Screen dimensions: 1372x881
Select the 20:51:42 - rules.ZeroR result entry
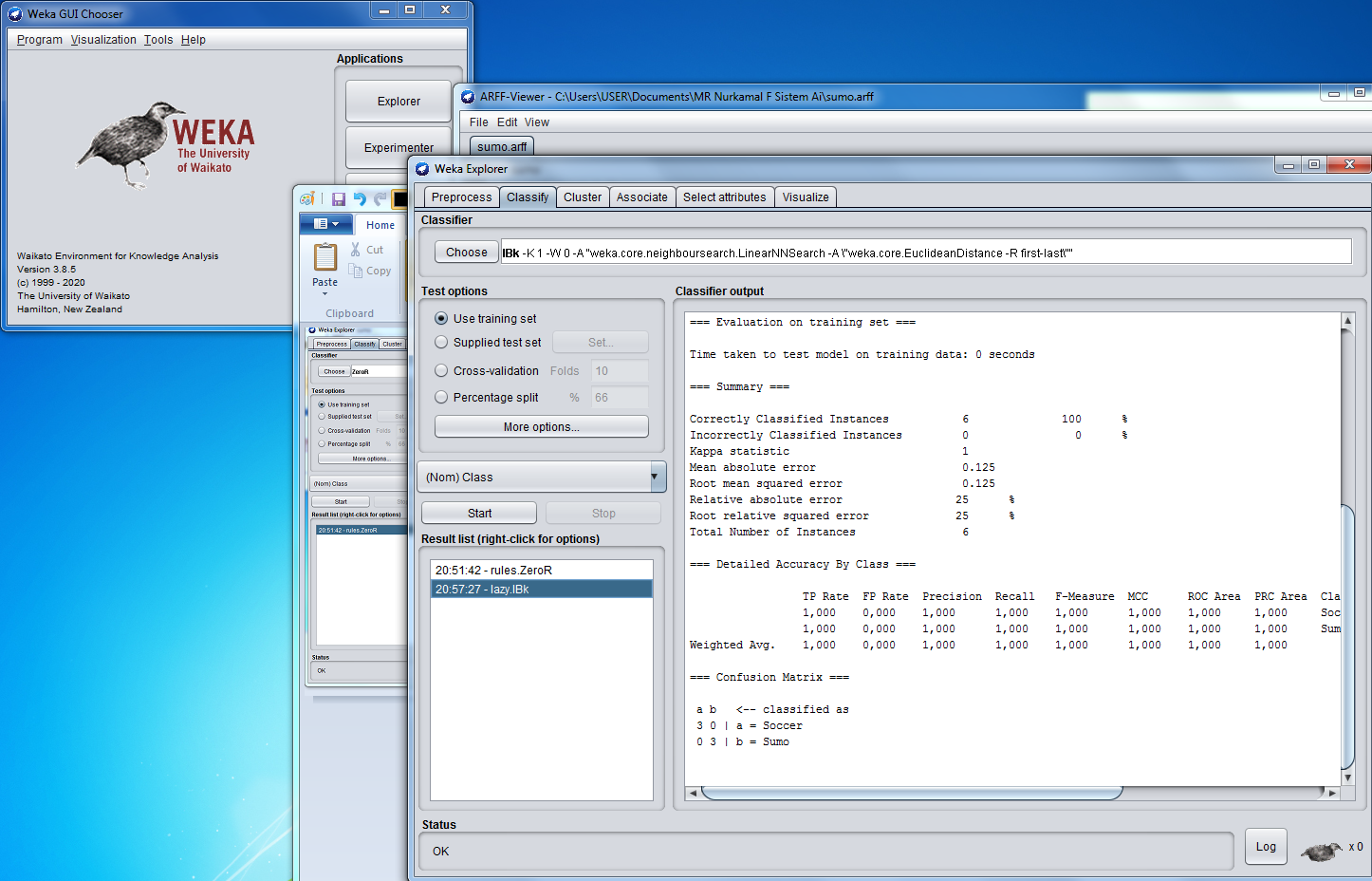click(542, 570)
